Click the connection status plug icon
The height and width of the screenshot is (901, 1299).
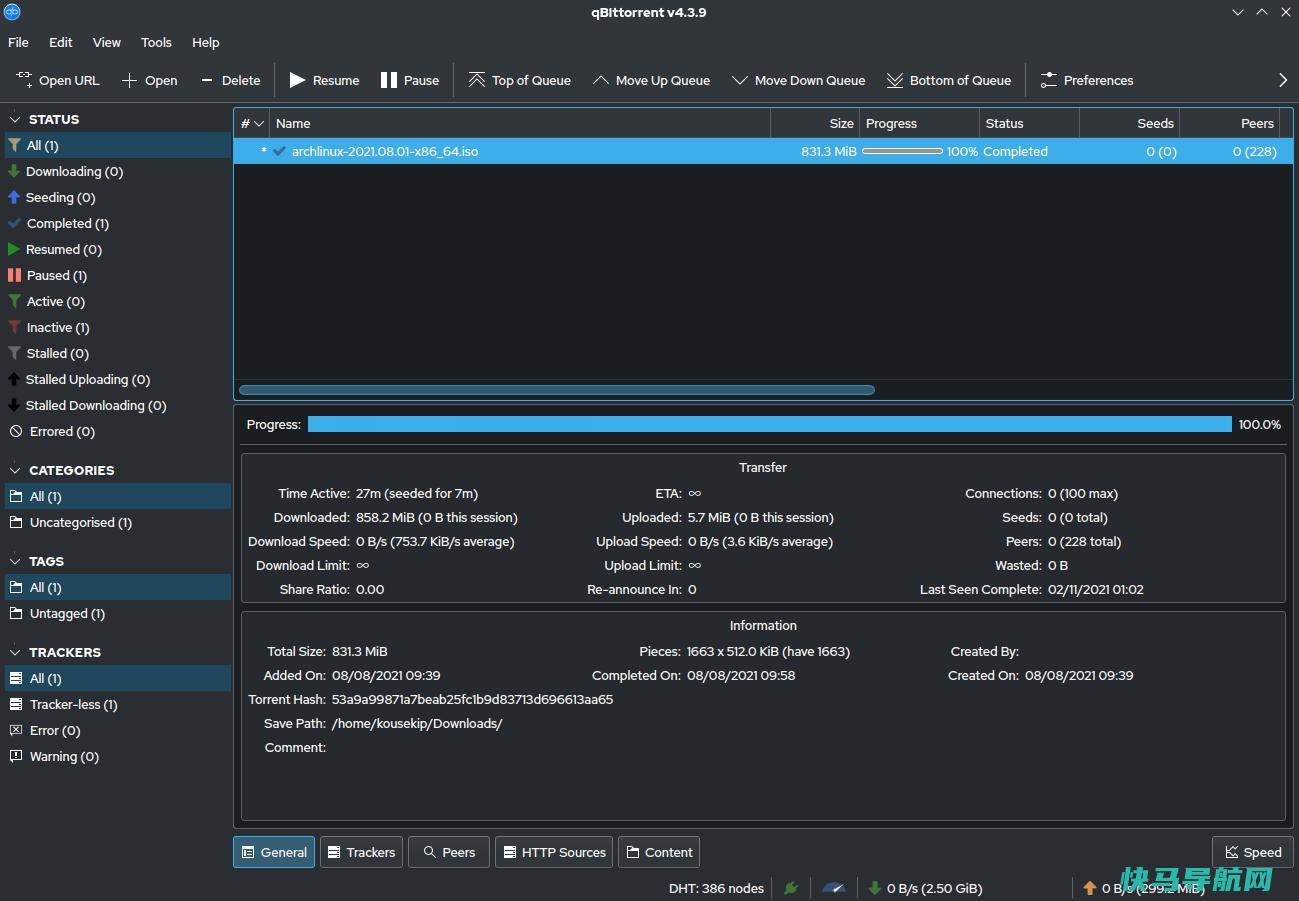pos(791,887)
